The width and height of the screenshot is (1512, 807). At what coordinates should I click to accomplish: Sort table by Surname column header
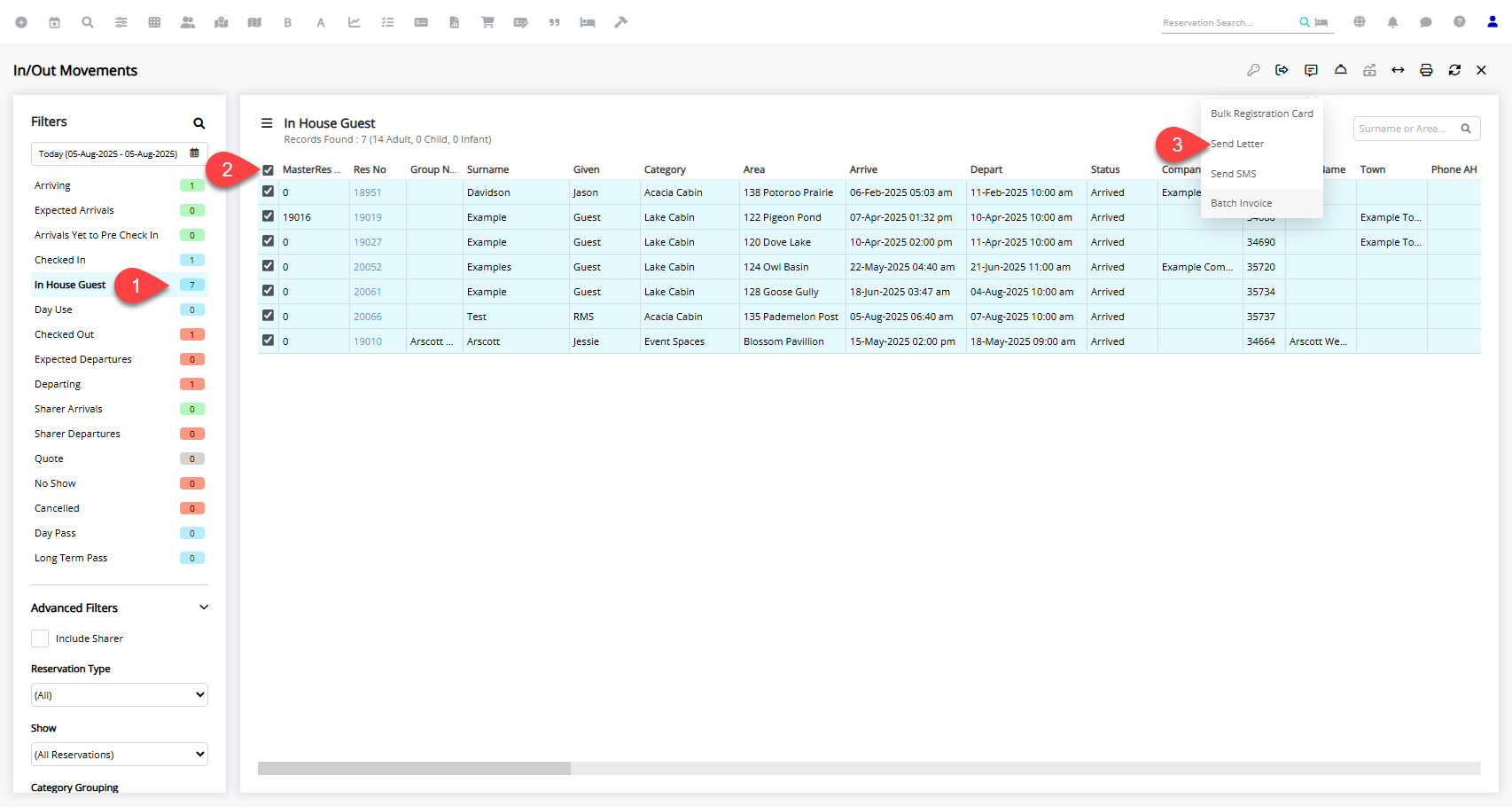488,169
